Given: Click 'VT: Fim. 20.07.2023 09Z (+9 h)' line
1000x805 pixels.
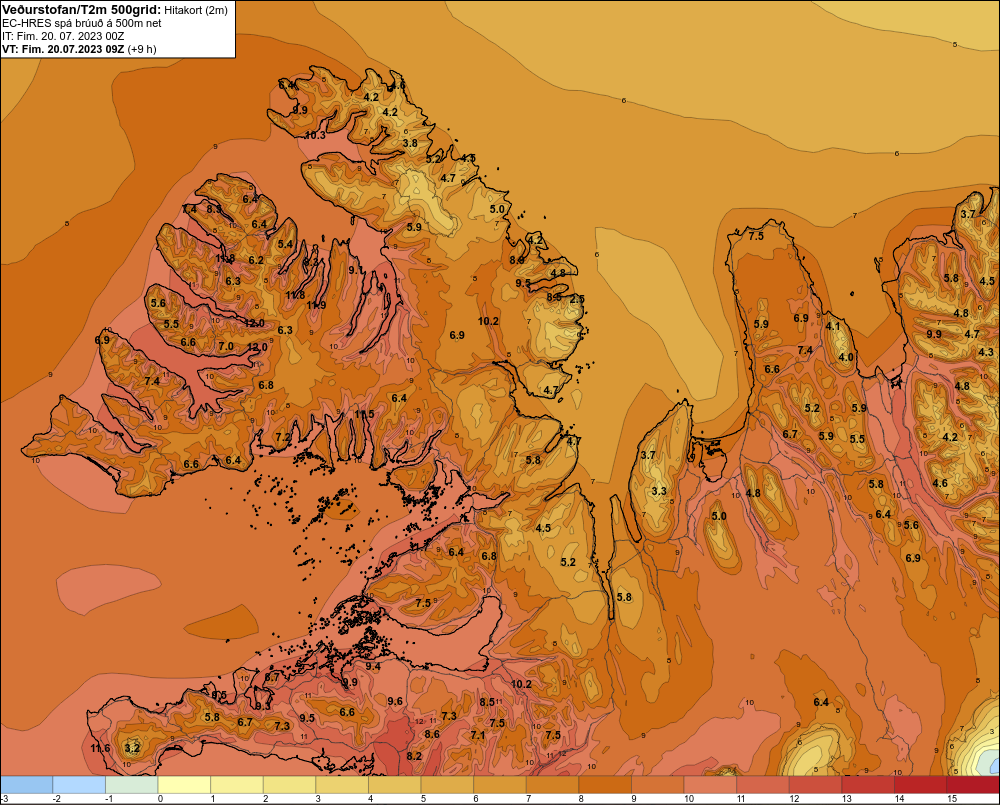Looking at the screenshot, I should 79,49.
